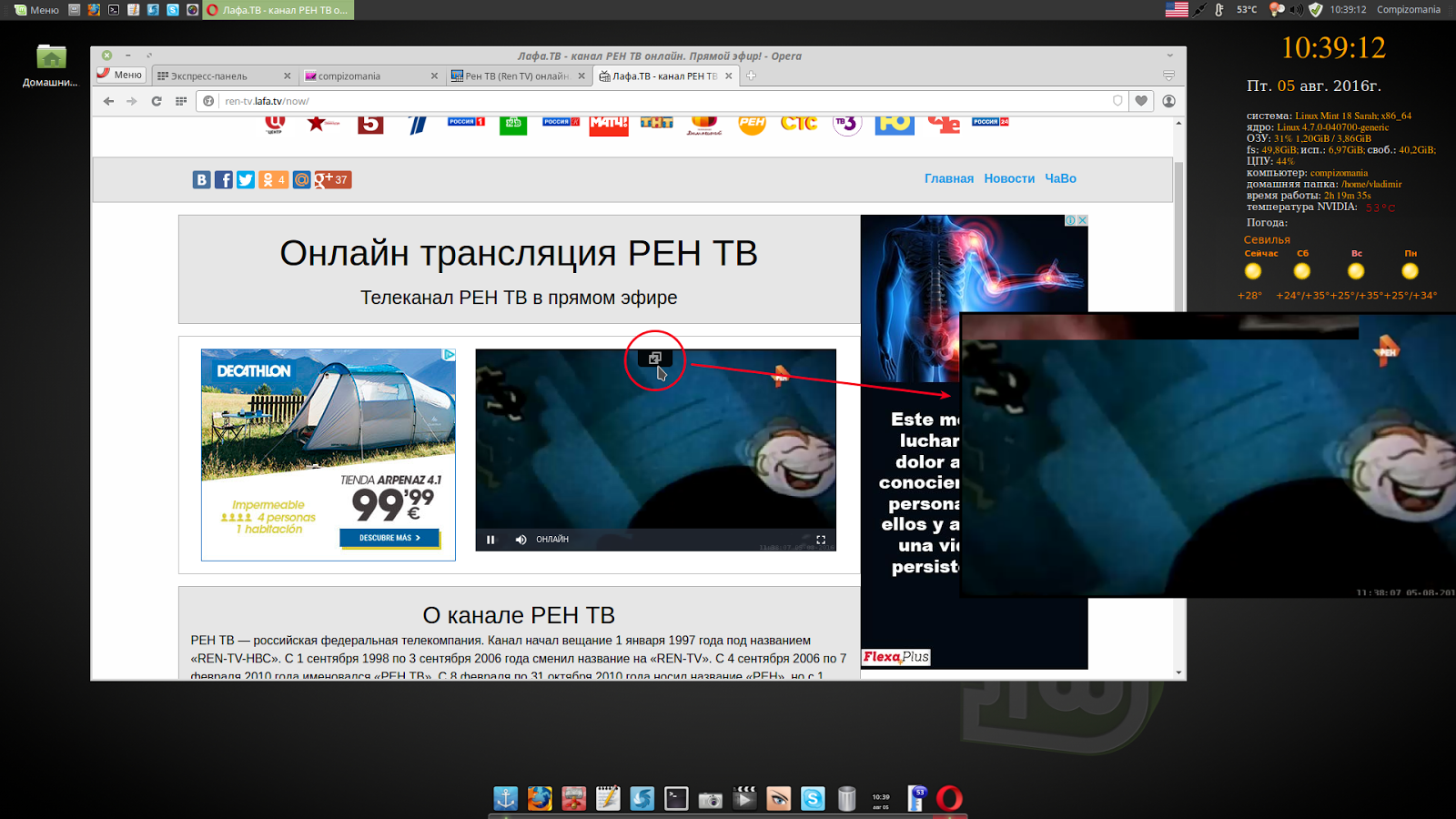Select the Россия 24 channel logo
Viewport: 1456px width, 819px height.
[990, 122]
